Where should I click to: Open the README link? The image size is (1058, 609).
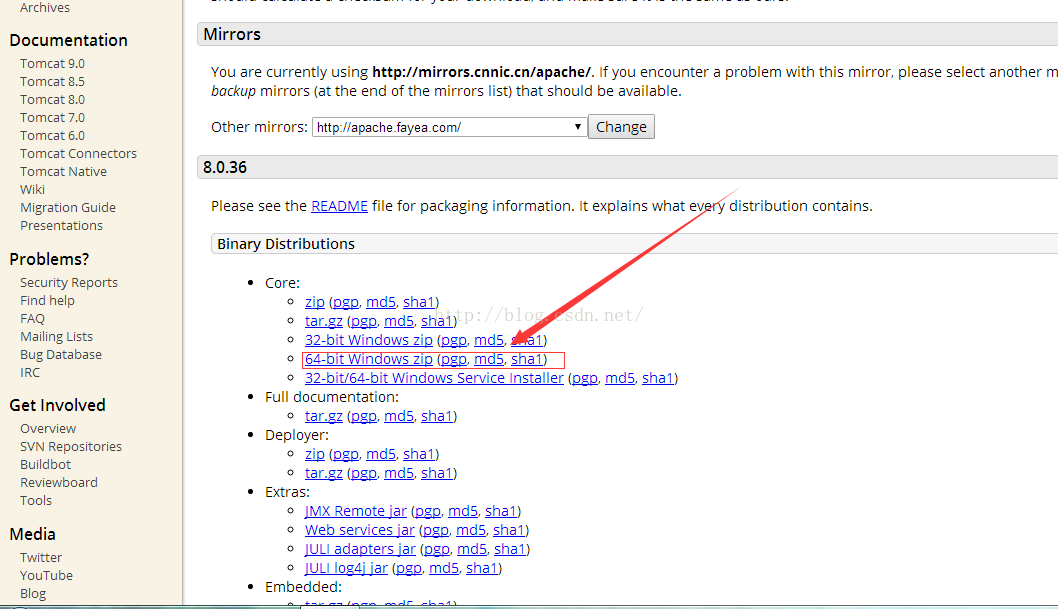click(x=339, y=206)
